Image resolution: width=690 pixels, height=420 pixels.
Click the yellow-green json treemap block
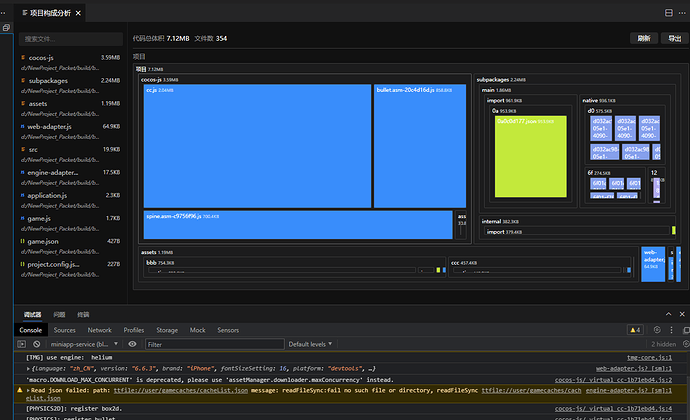pyautogui.click(x=531, y=155)
